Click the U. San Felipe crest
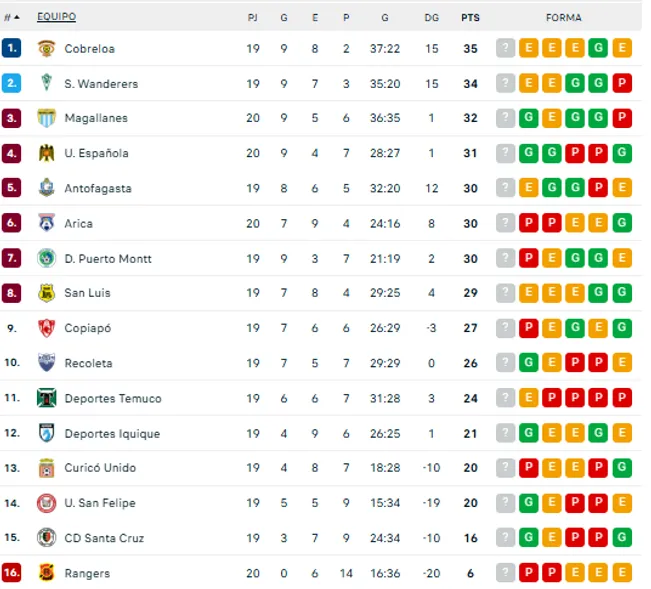This screenshot has width=651, height=589. pyautogui.click(x=46, y=503)
